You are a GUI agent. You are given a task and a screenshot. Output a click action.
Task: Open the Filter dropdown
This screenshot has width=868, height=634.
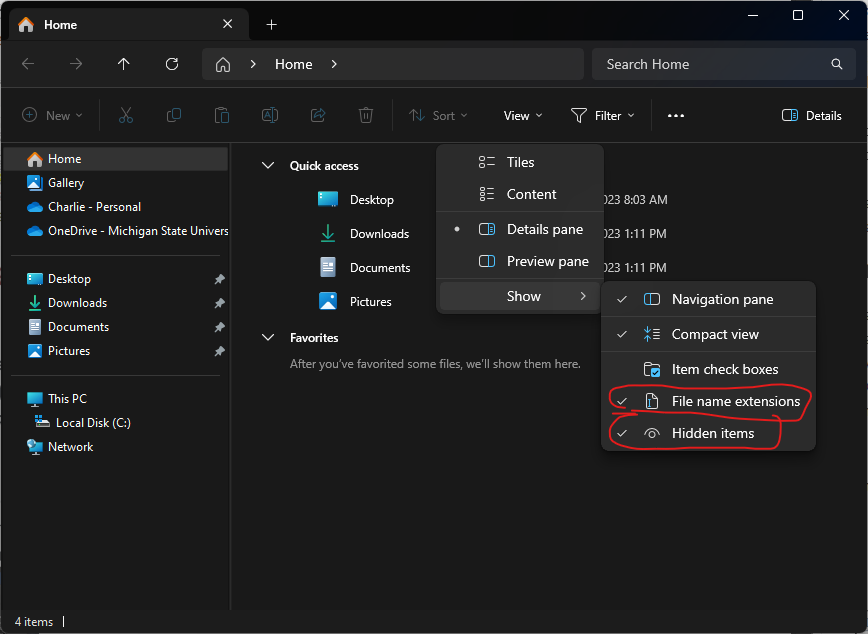[x=602, y=116]
